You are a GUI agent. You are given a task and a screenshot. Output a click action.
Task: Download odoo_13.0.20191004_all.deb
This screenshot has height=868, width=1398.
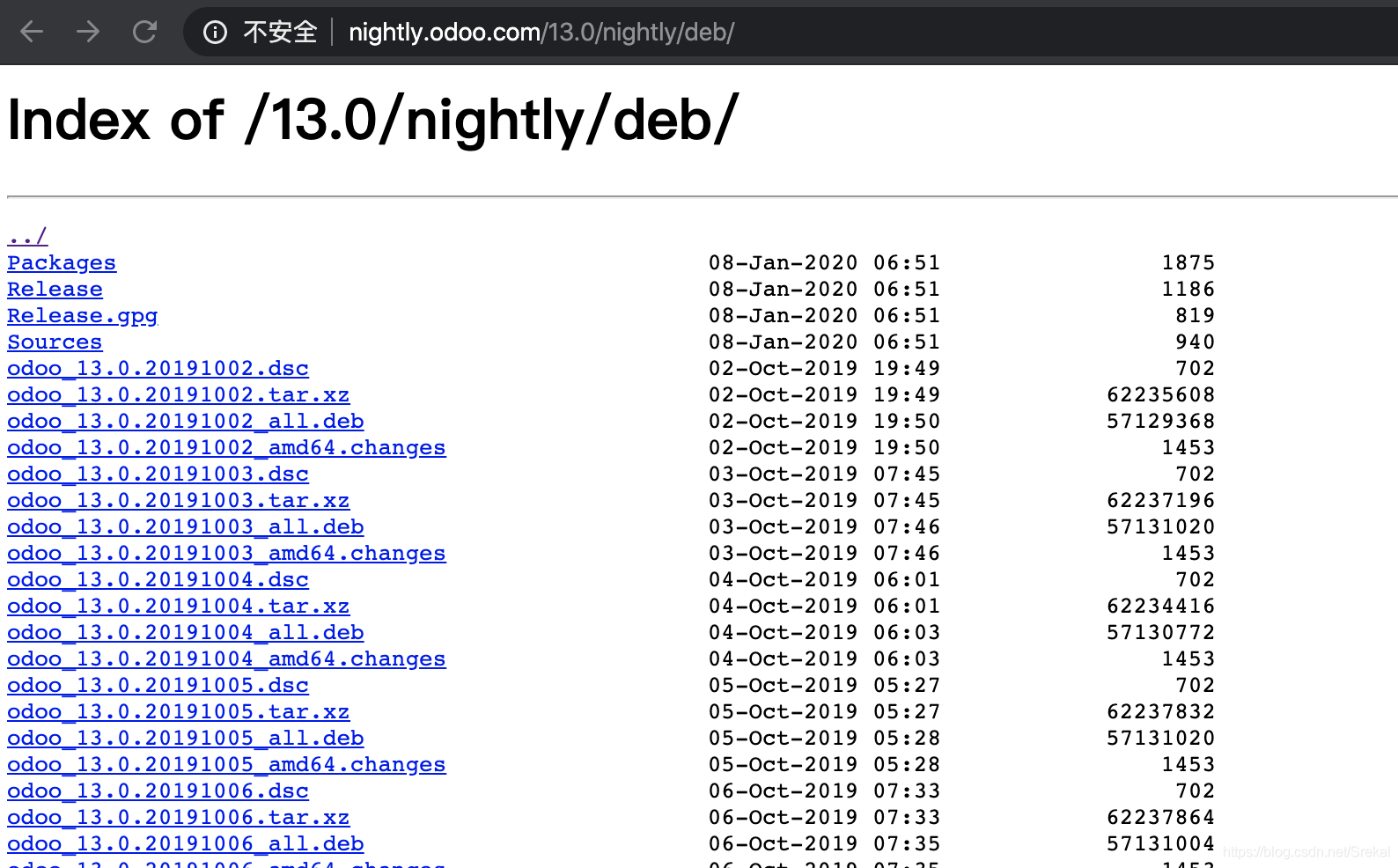pyautogui.click(x=186, y=632)
